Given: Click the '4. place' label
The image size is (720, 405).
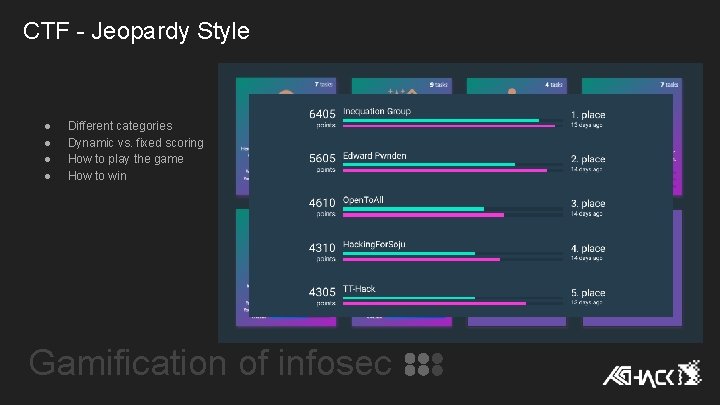Looking at the screenshot, I should point(588,248).
